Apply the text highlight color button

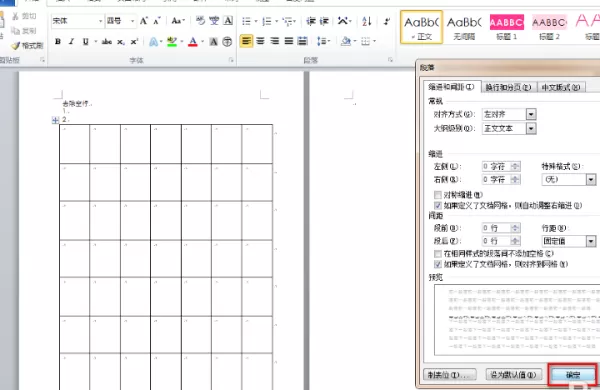click(172, 42)
